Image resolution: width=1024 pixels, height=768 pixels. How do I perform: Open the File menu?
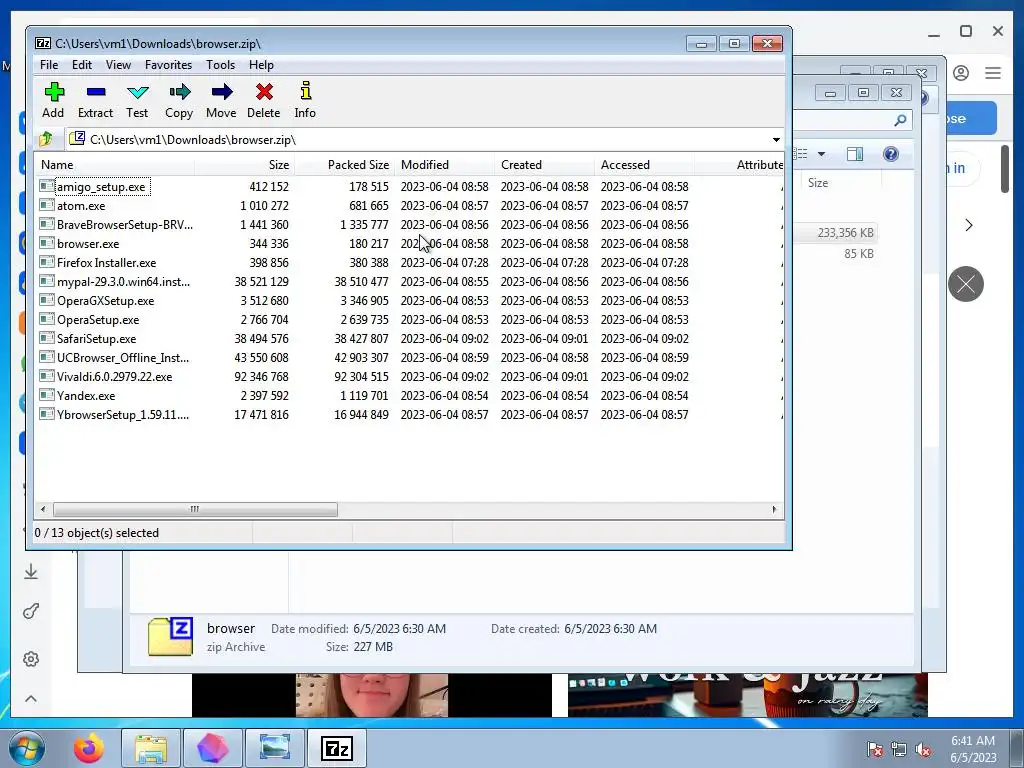click(x=49, y=65)
